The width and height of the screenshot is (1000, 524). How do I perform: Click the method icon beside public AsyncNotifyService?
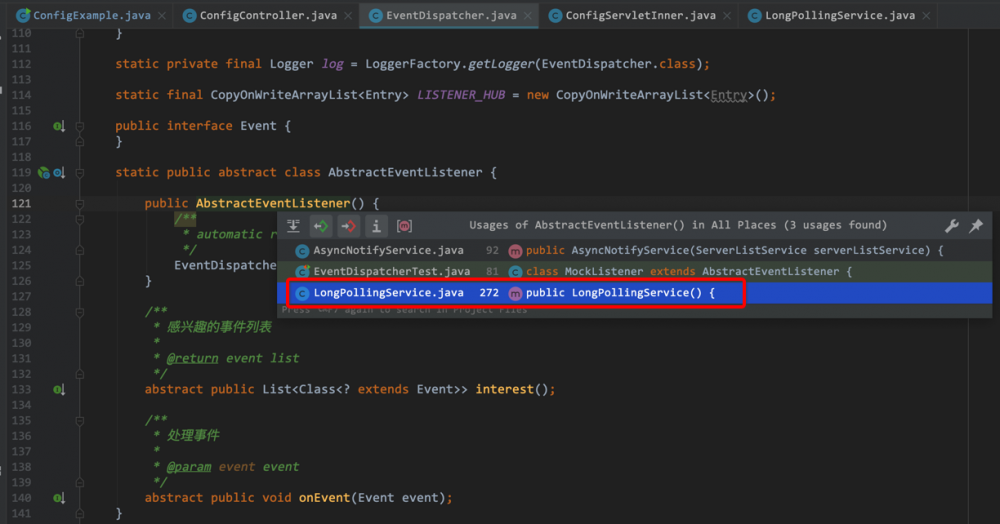point(515,251)
